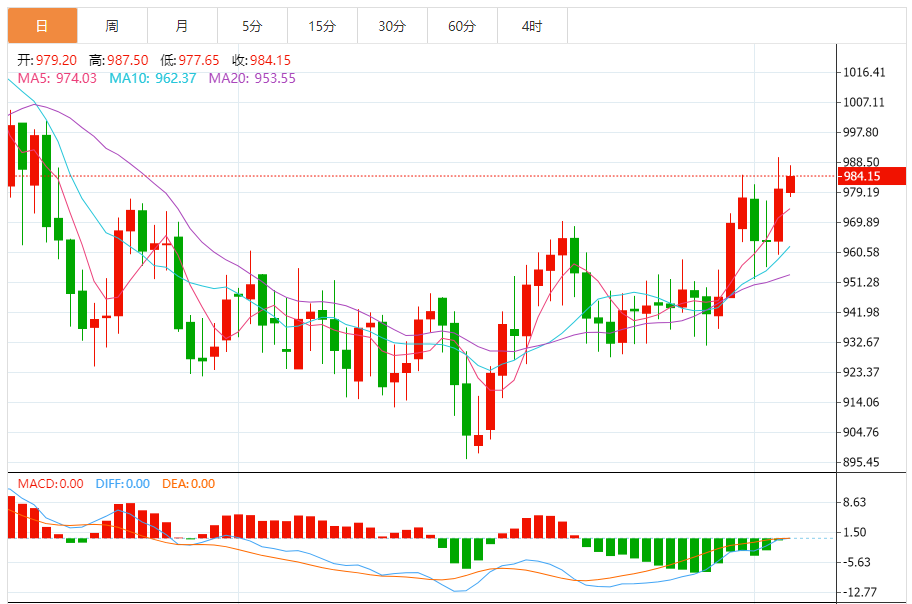Select the 日 daily chart tab
The height and width of the screenshot is (604, 912).
[x=42, y=26]
